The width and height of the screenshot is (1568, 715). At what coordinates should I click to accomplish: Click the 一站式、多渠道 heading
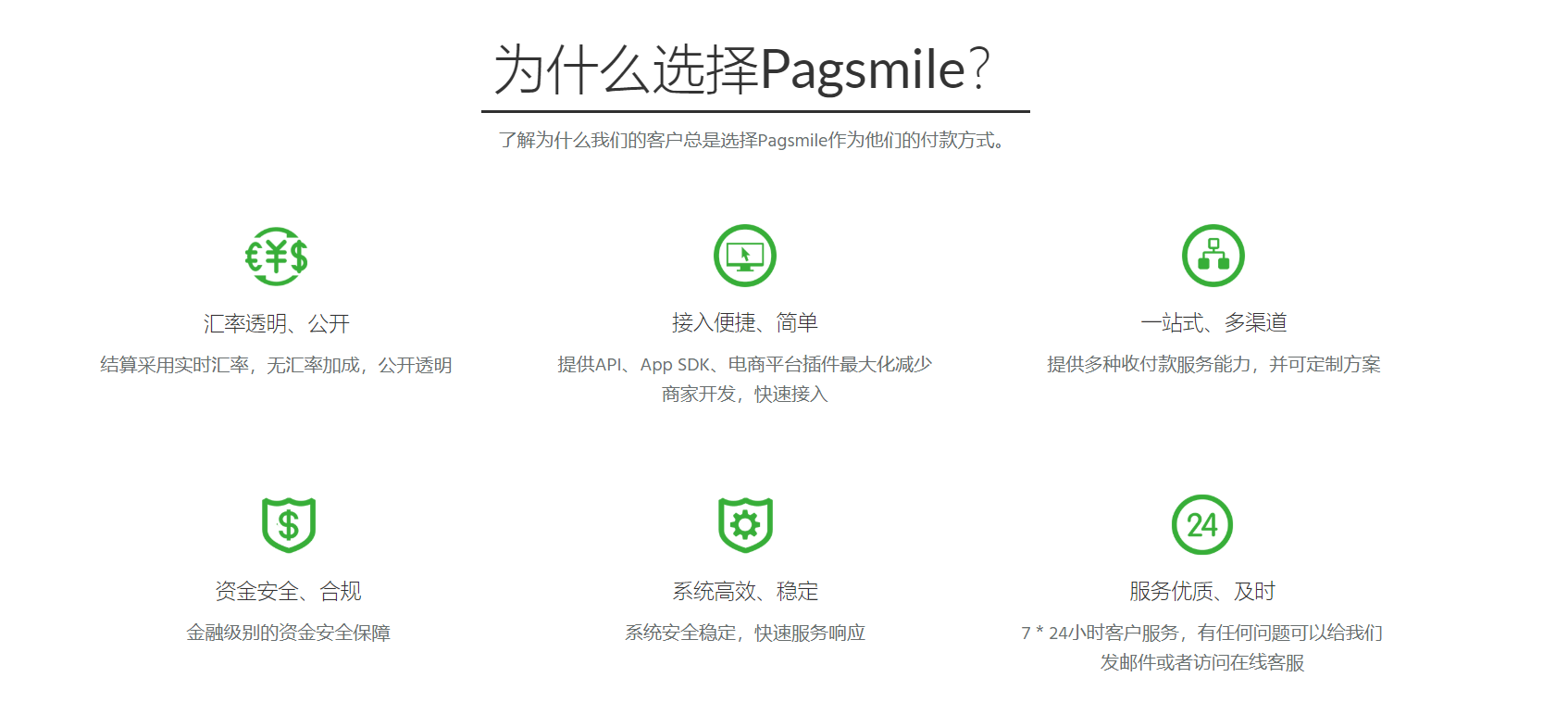click(x=1213, y=322)
